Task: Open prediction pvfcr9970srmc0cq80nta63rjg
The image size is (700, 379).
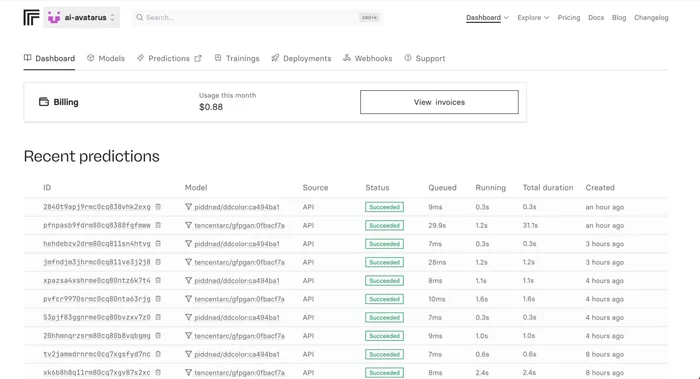Action: point(96,299)
